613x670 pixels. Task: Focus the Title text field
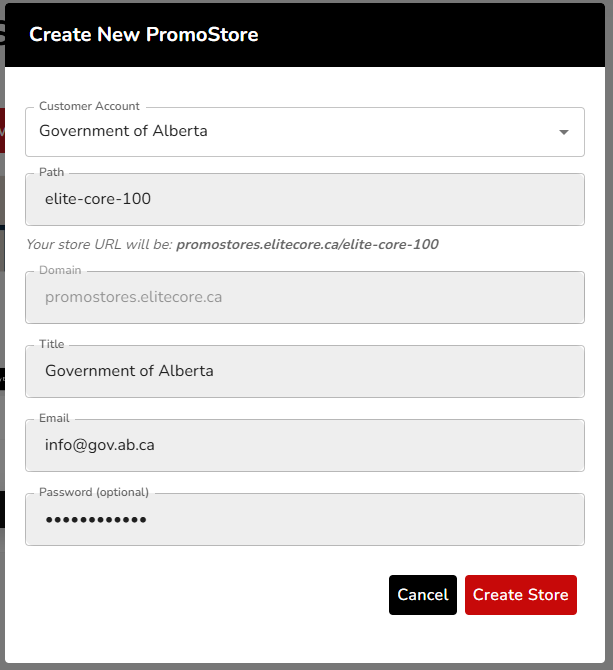coord(304,371)
